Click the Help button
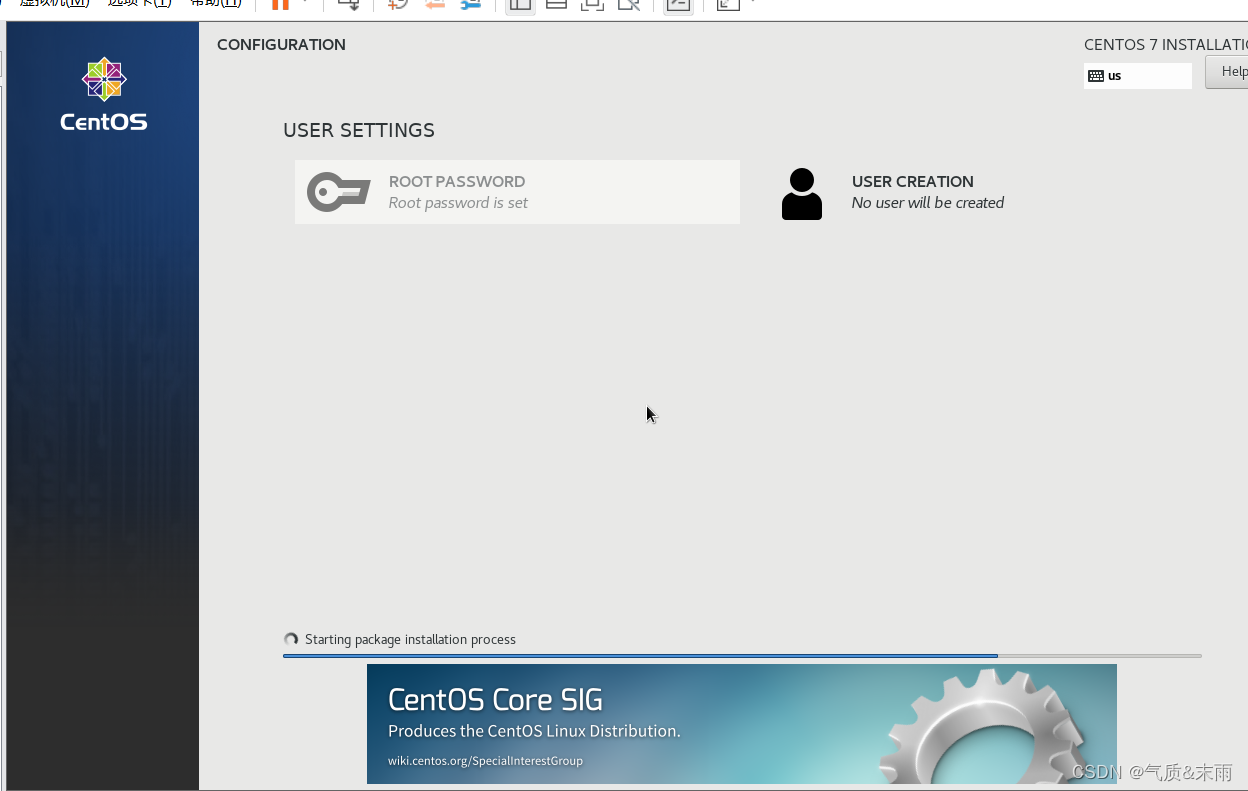The height and width of the screenshot is (791, 1248). 1228,72
